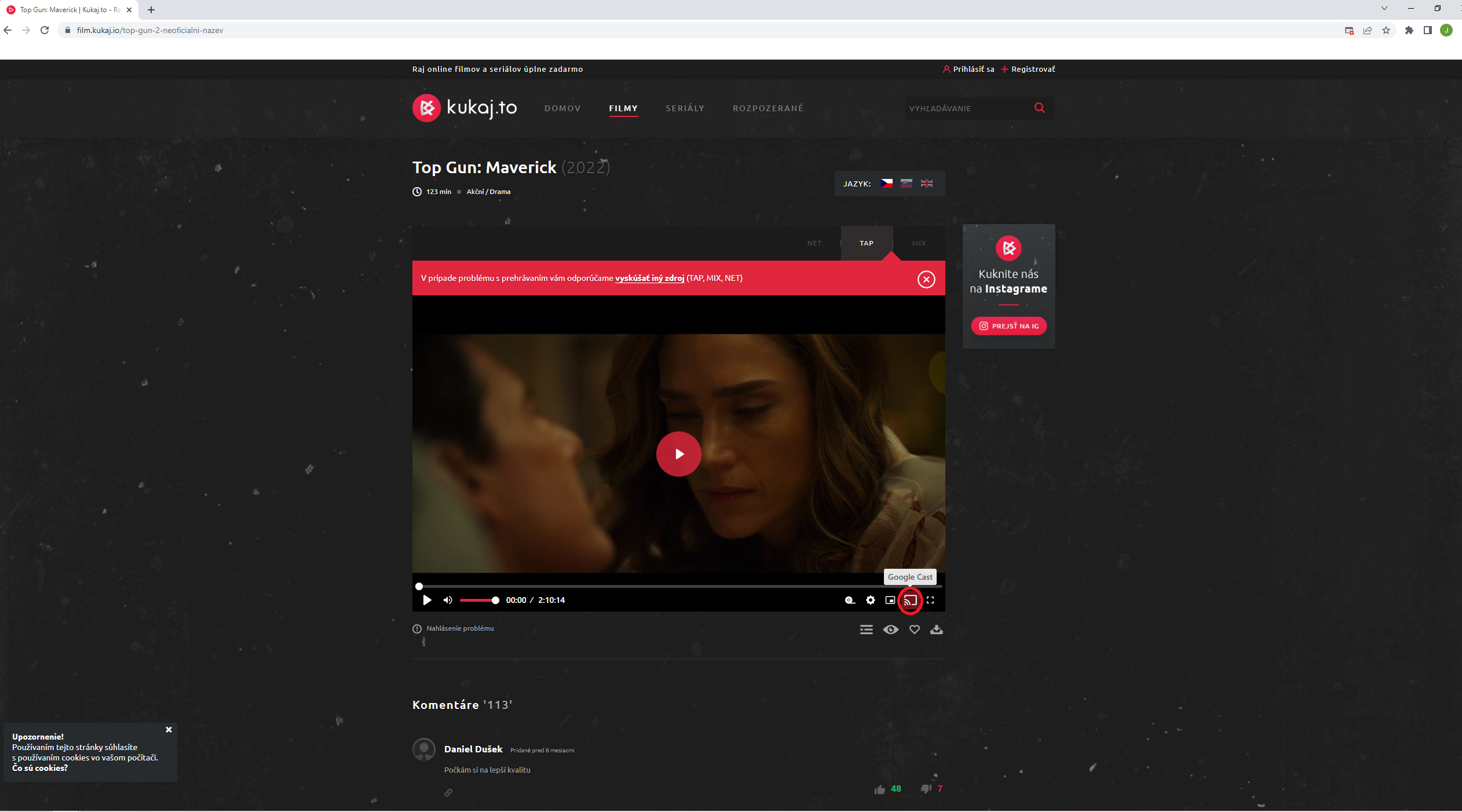Choose the English flag language

point(927,184)
